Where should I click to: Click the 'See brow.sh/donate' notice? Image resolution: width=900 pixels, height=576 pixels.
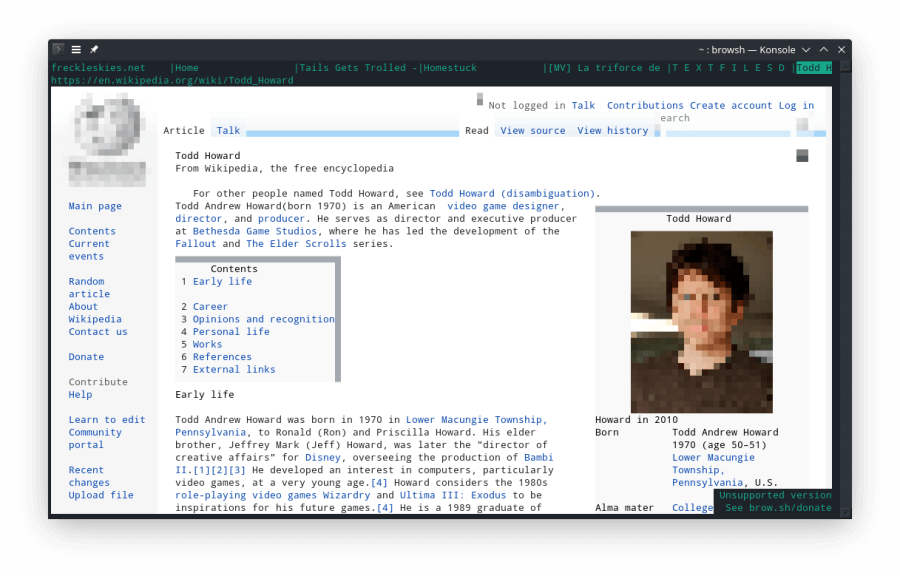point(778,508)
